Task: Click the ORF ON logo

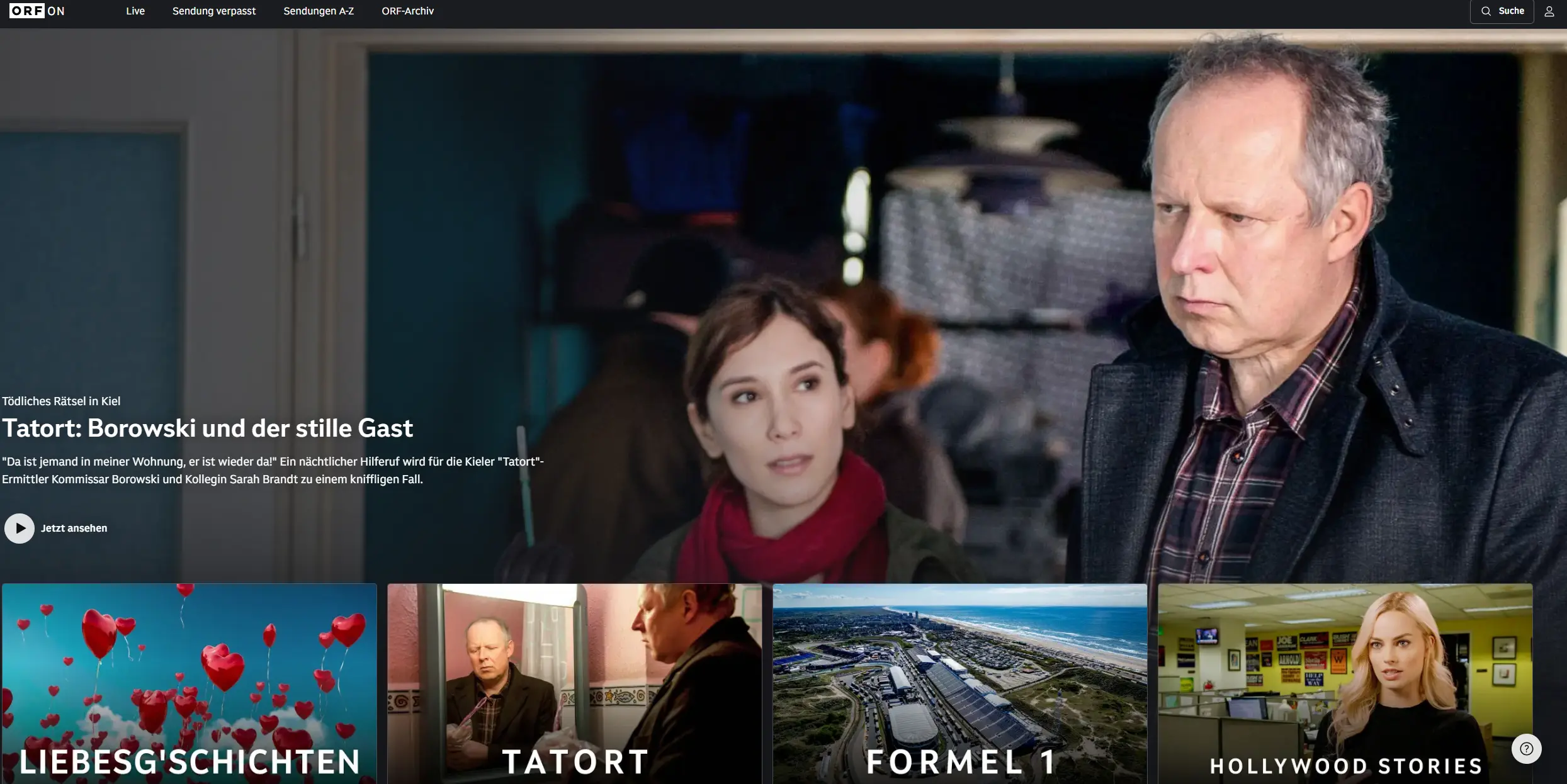Action: pos(37,11)
